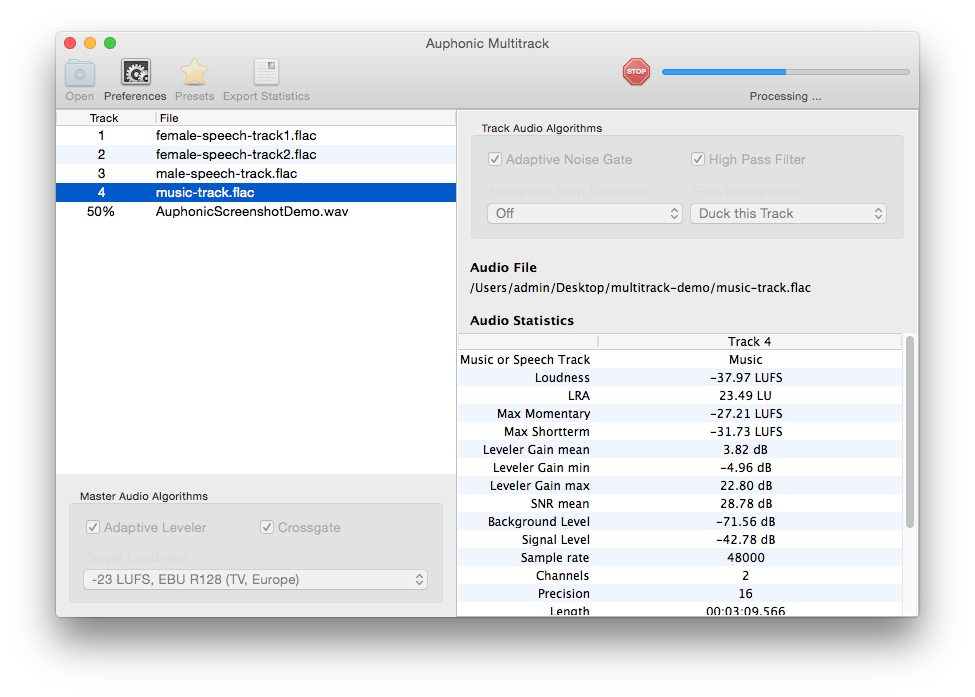Close the Auphonic Multitrack window
Screen dimensions: 975x697
[x=70, y=43]
